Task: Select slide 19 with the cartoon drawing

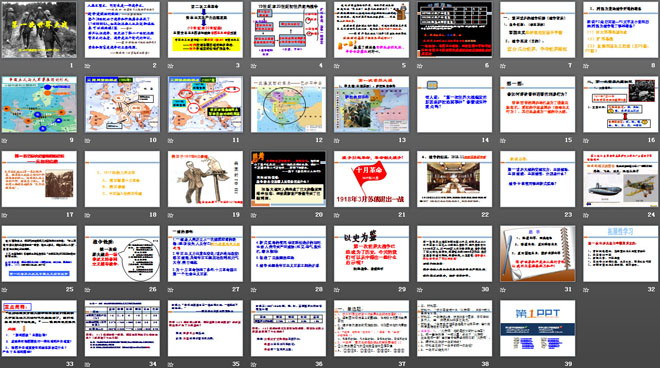Action: tap(205, 179)
